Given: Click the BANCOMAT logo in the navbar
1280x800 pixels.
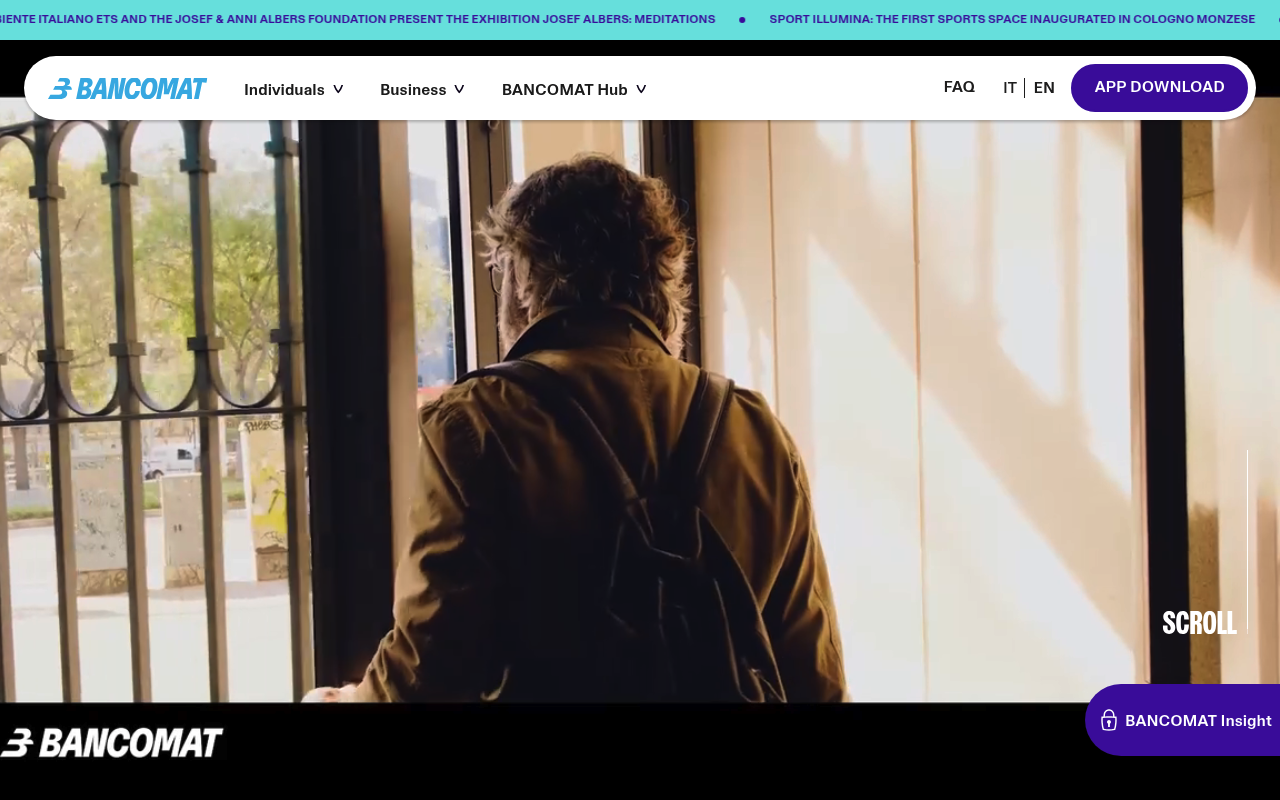Looking at the screenshot, I should (x=128, y=89).
